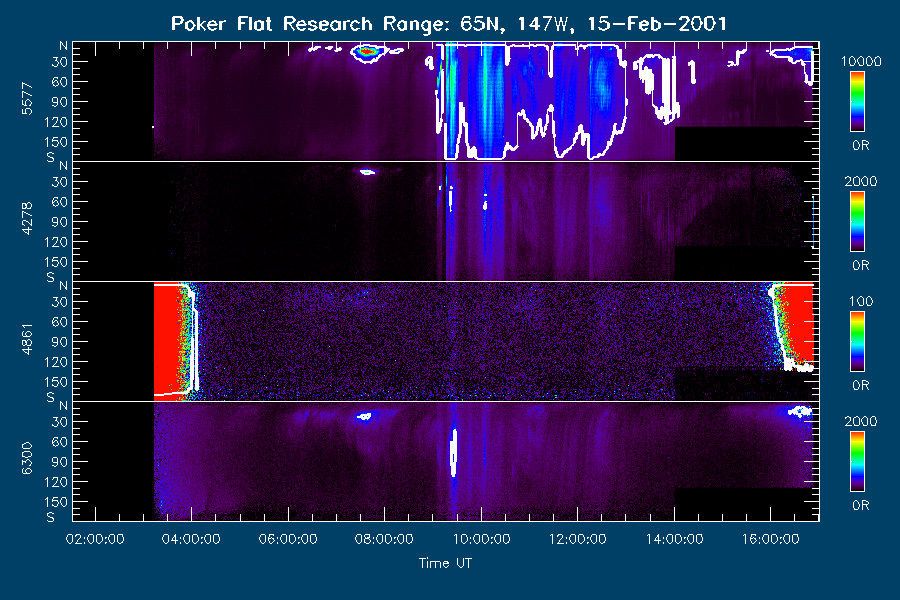Viewport: 900px width, 600px height.
Task: Click the 08:00:00 time tick label
Action: coord(384,539)
